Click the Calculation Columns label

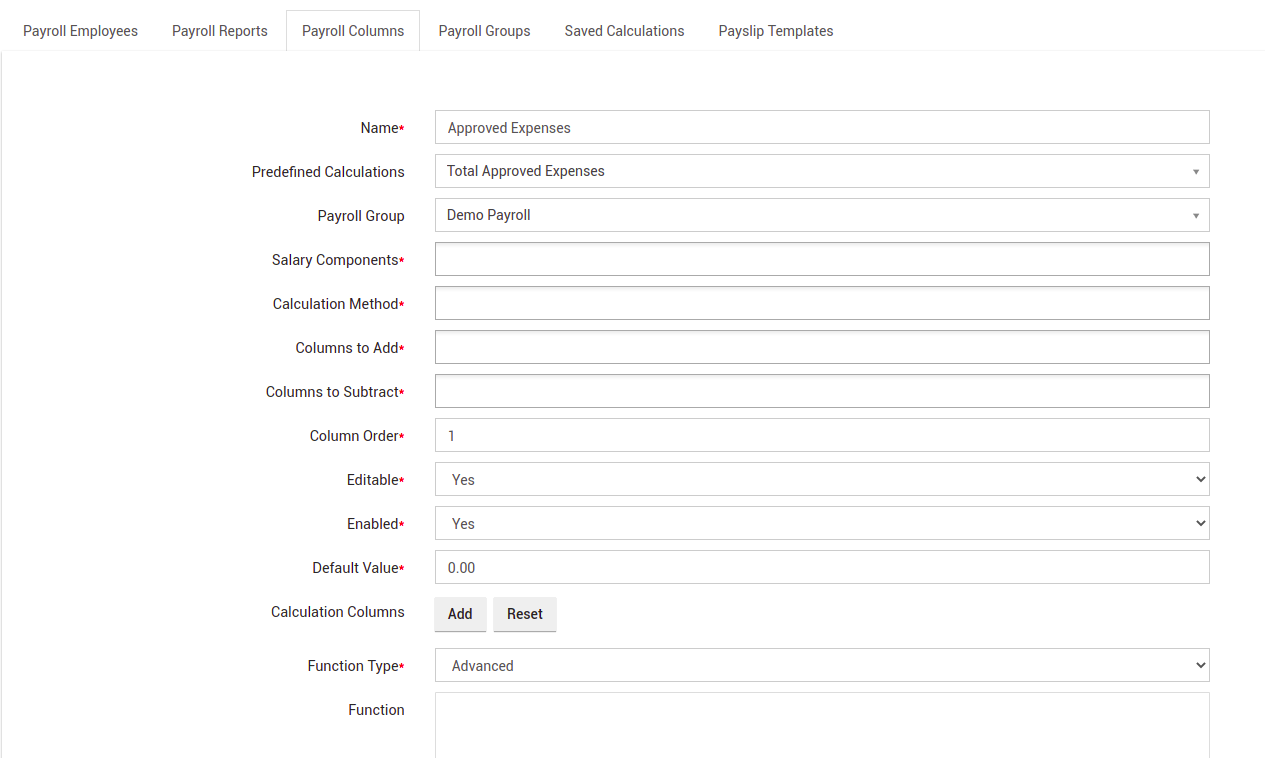(x=338, y=612)
